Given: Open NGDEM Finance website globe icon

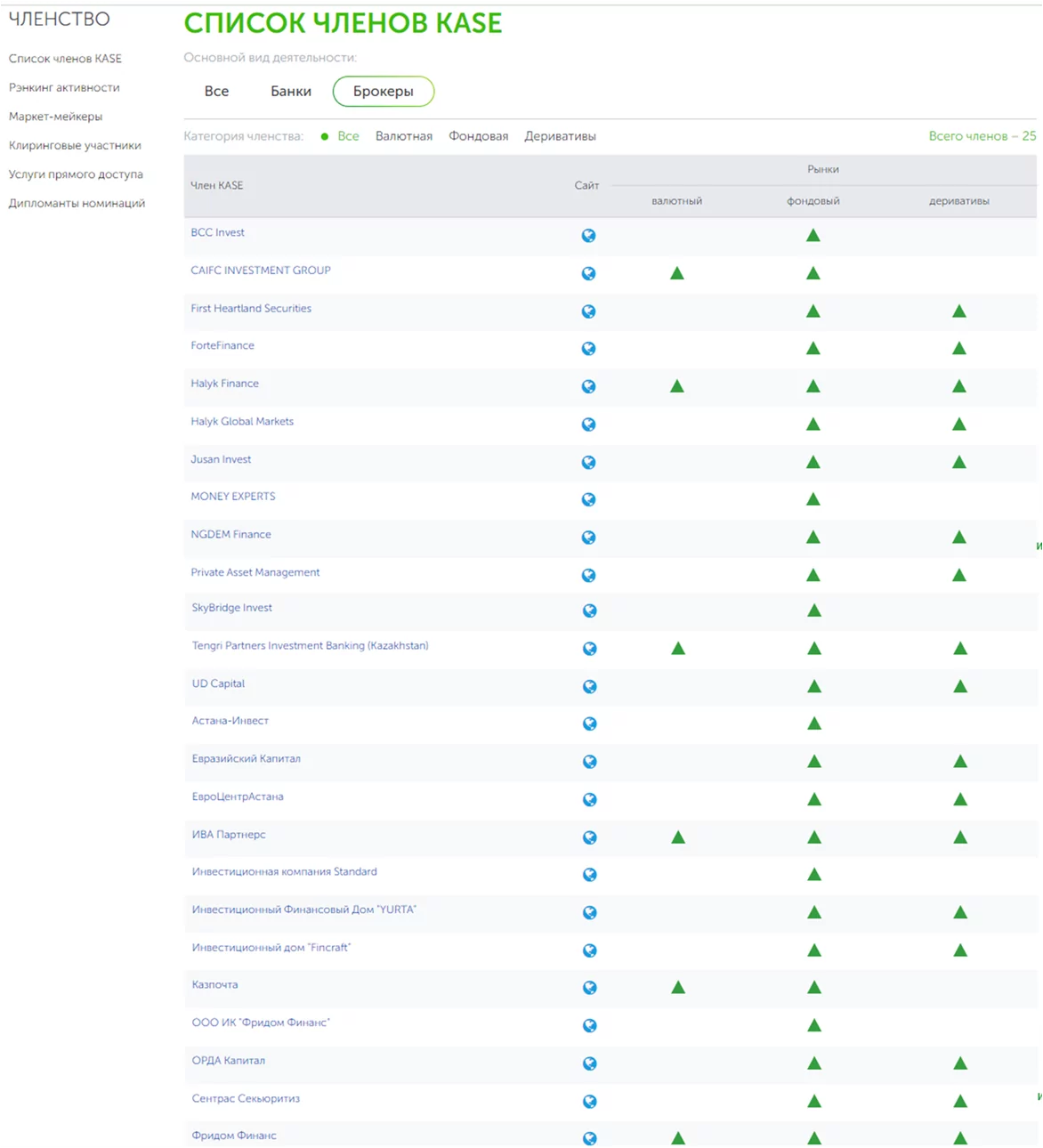Looking at the screenshot, I should coord(588,538).
